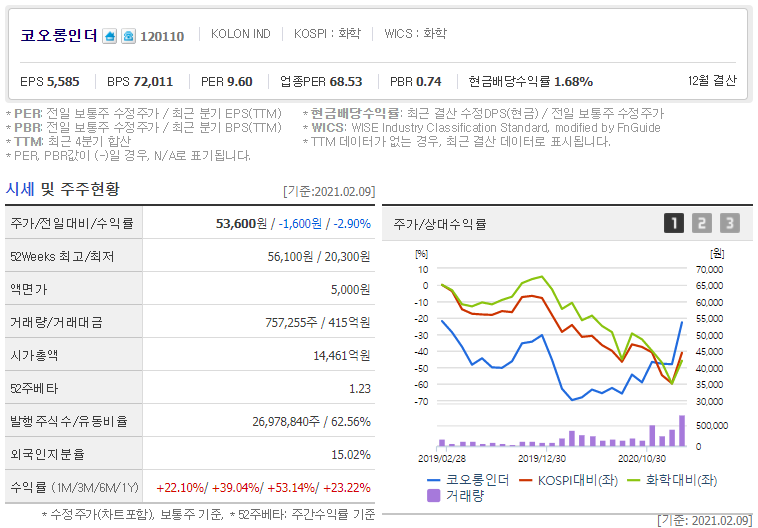Image resolution: width=758 pixels, height=528 pixels.
Task: Select trading volume 757,255주 / 415억원
Action: 318,323
